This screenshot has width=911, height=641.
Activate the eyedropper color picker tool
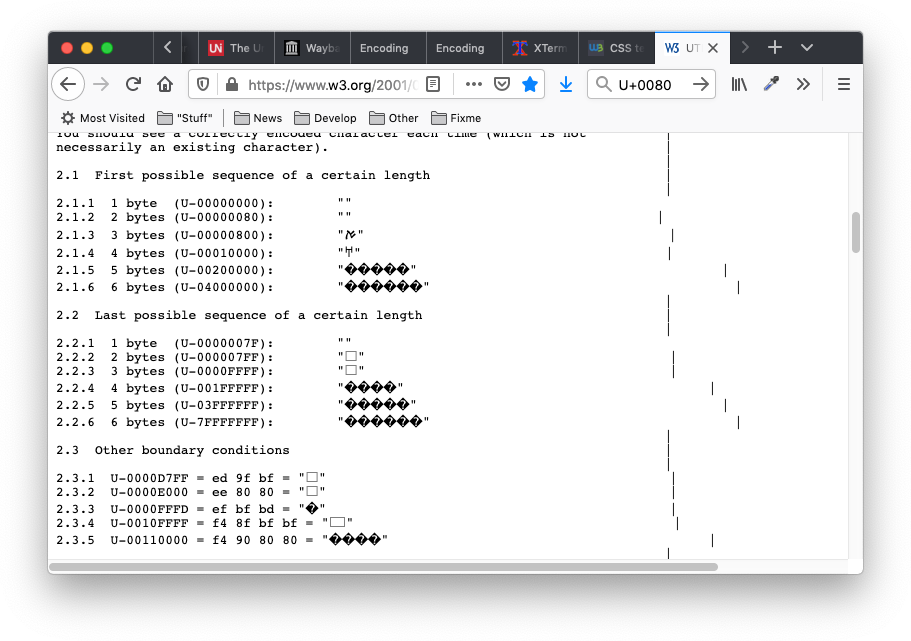(771, 85)
